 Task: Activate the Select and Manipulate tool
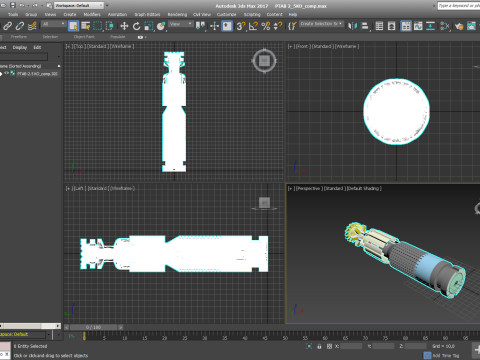(214, 26)
